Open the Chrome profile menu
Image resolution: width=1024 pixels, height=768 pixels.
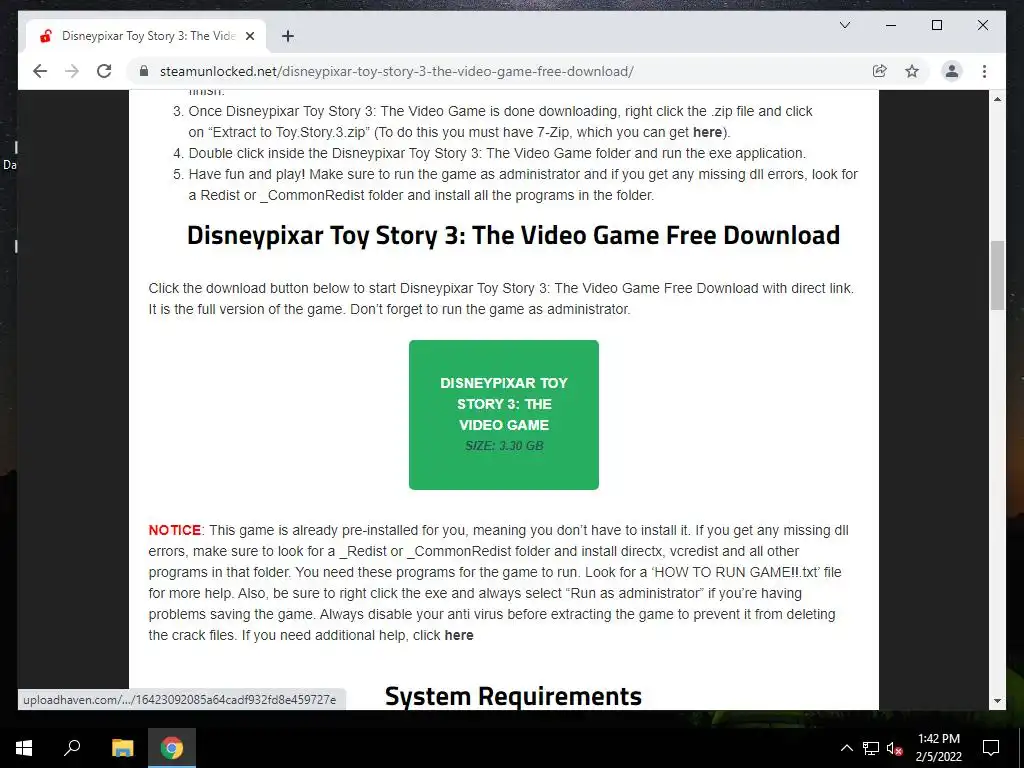pyautogui.click(x=952, y=71)
